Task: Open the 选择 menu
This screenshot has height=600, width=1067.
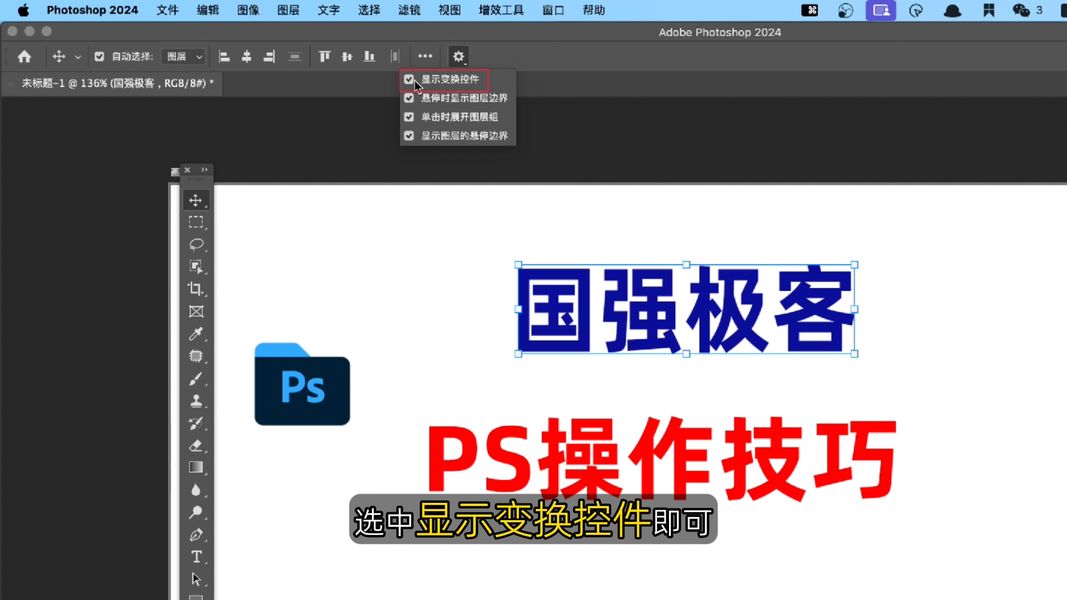Action: pyautogui.click(x=369, y=10)
